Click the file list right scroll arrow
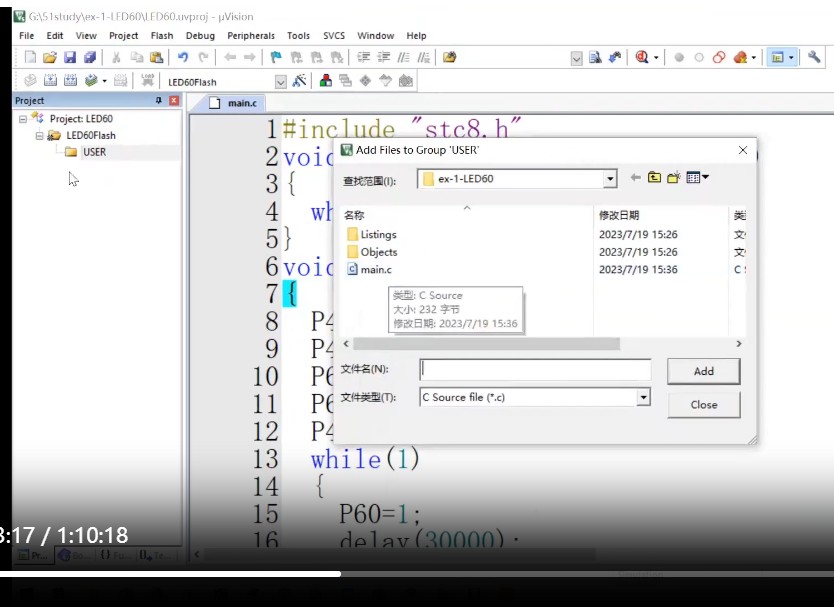834x608 pixels. [738, 344]
